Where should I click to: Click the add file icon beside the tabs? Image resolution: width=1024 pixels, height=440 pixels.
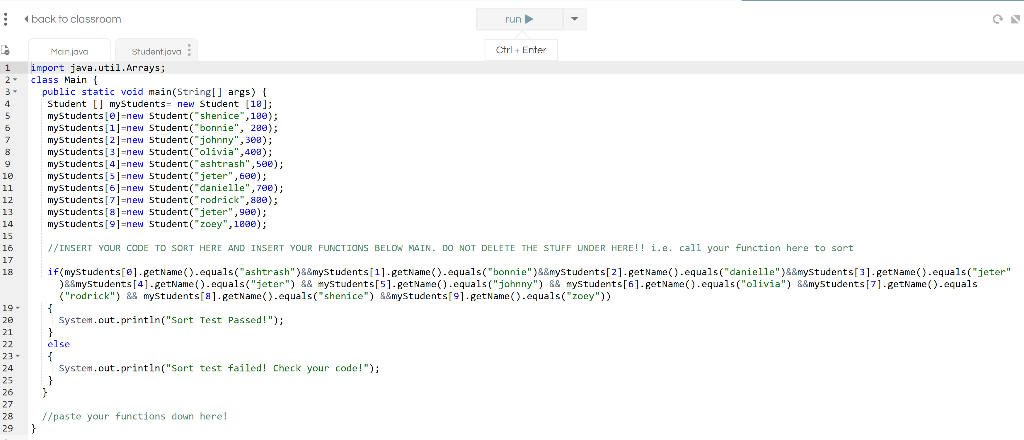point(5,50)
